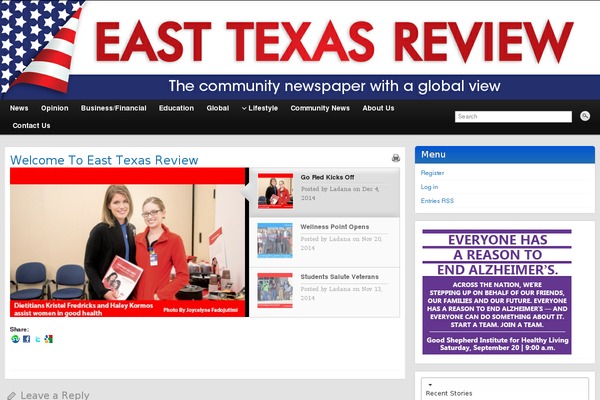Click inside the Search input field
This screenshot has width=600, height=400.
click(513, 116)
